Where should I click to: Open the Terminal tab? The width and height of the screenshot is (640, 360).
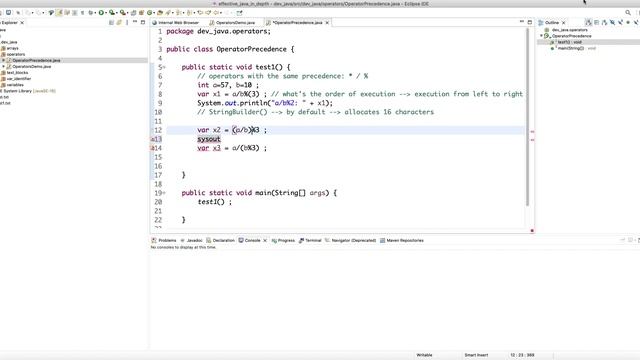pyautogui.click(x=310, y=240)
